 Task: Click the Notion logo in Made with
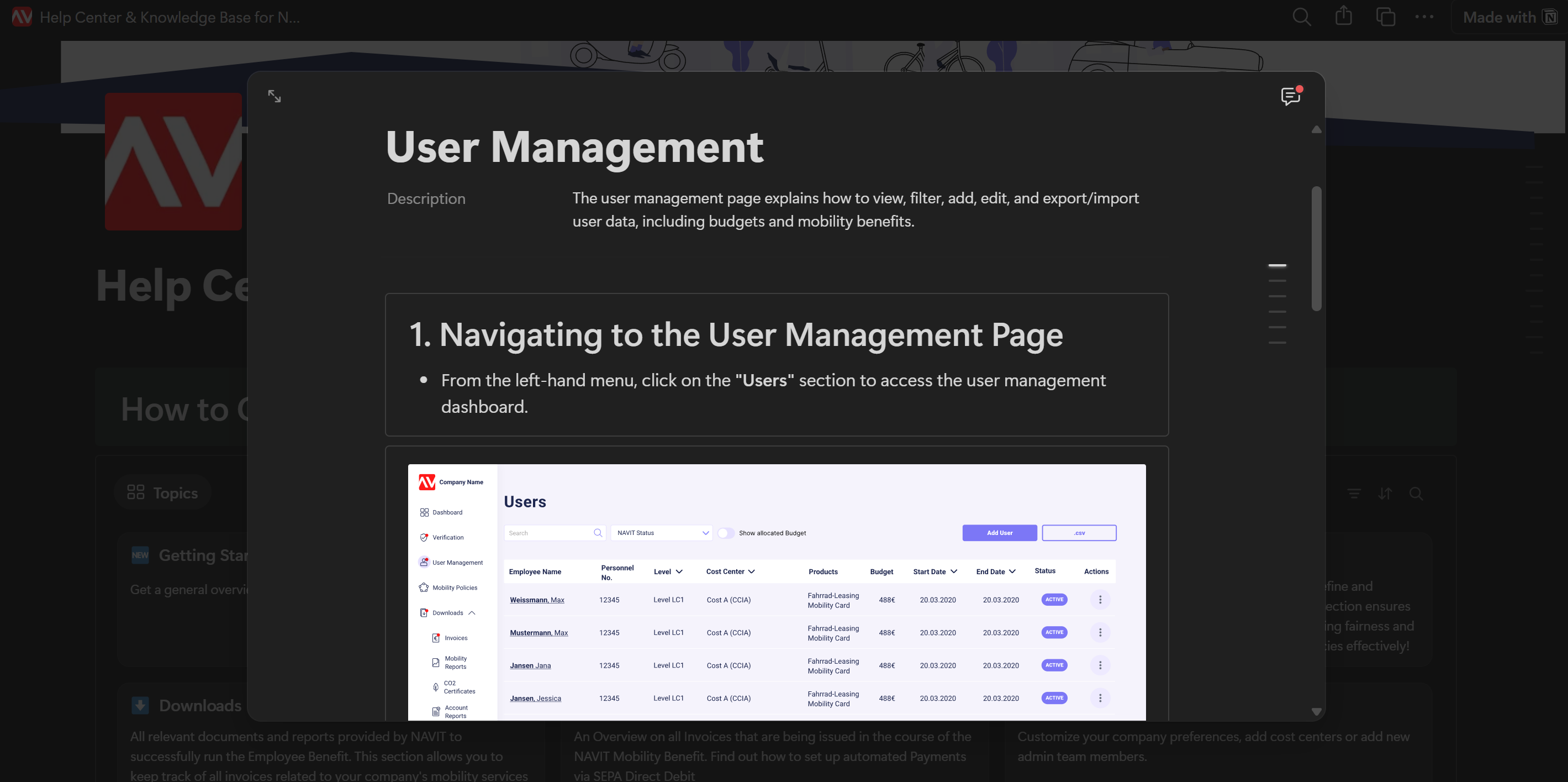[1550, 17]
